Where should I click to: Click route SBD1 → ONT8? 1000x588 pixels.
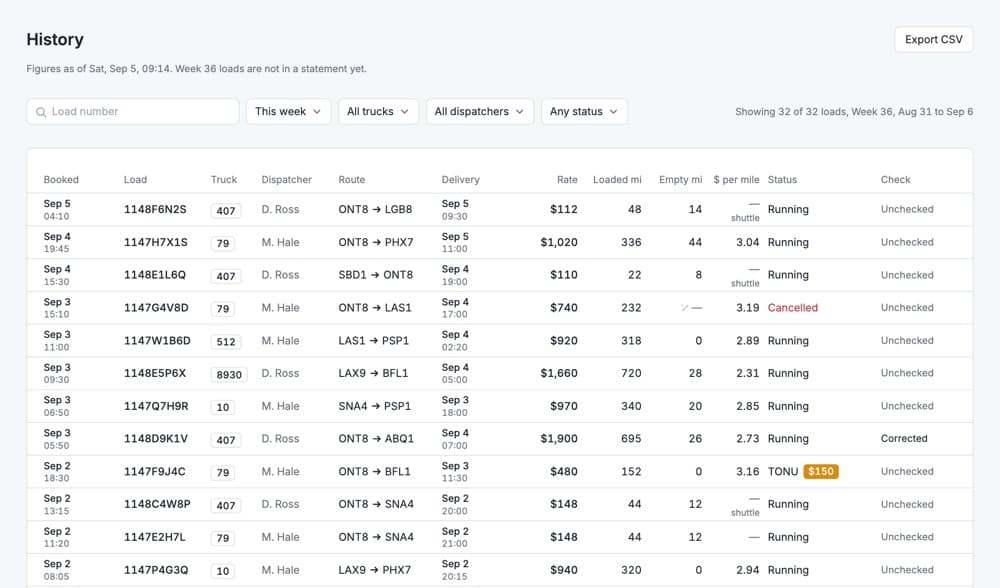click(x=376, y=275)
